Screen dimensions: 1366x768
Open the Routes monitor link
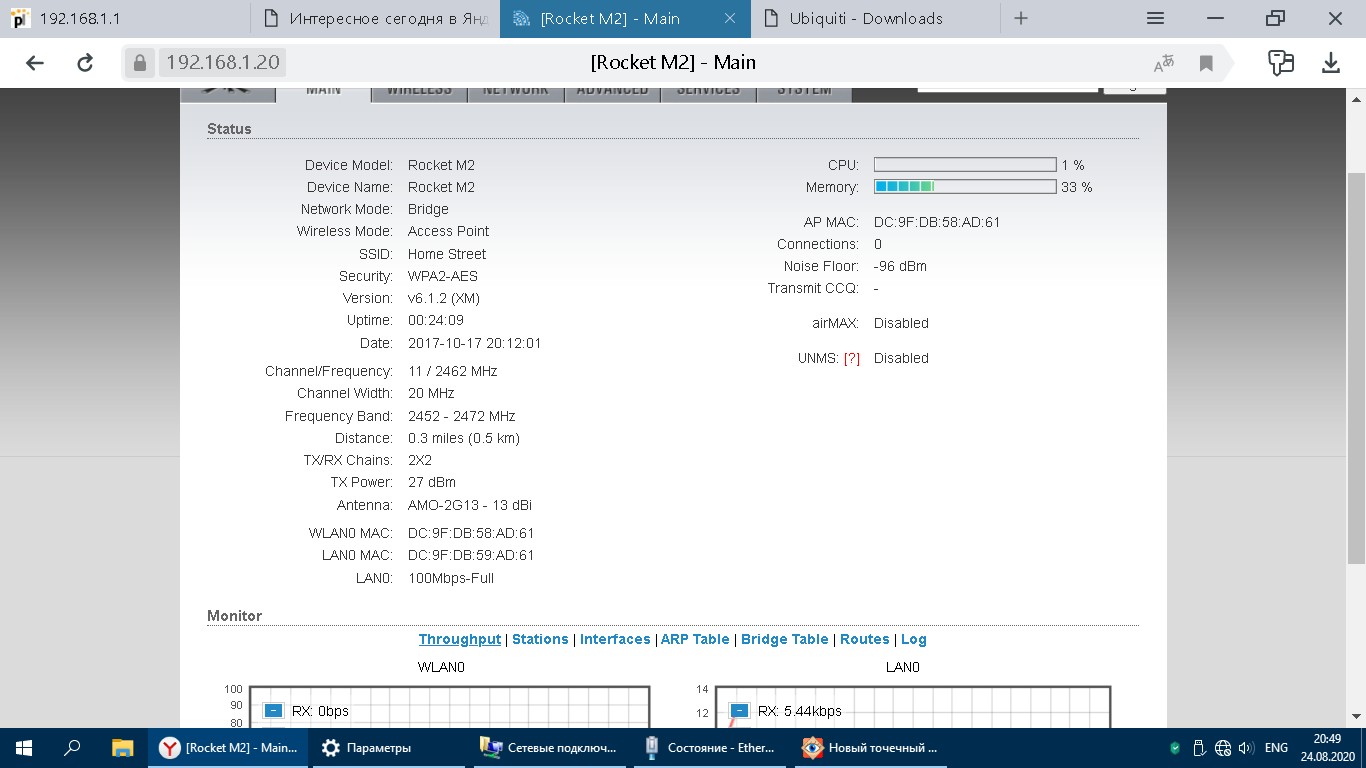click(x=865, y=639)
